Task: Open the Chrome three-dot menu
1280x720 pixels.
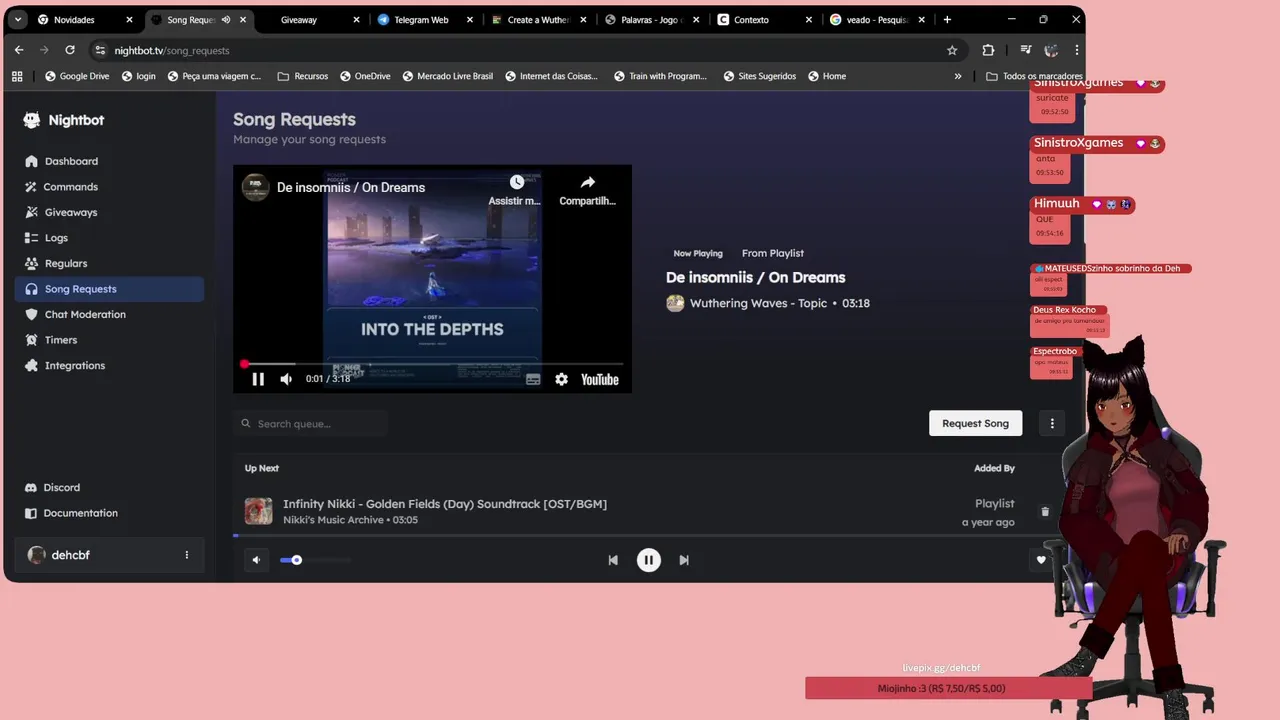Action: [1076, 50]
